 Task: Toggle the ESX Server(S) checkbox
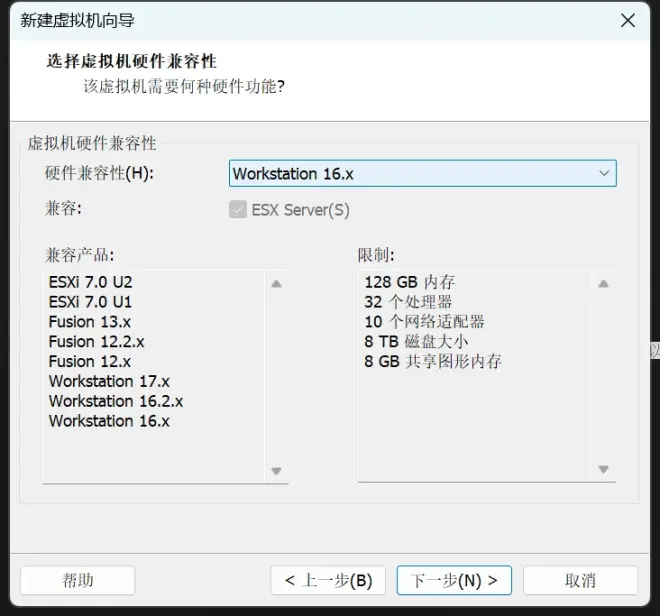(x=238, y=210)
